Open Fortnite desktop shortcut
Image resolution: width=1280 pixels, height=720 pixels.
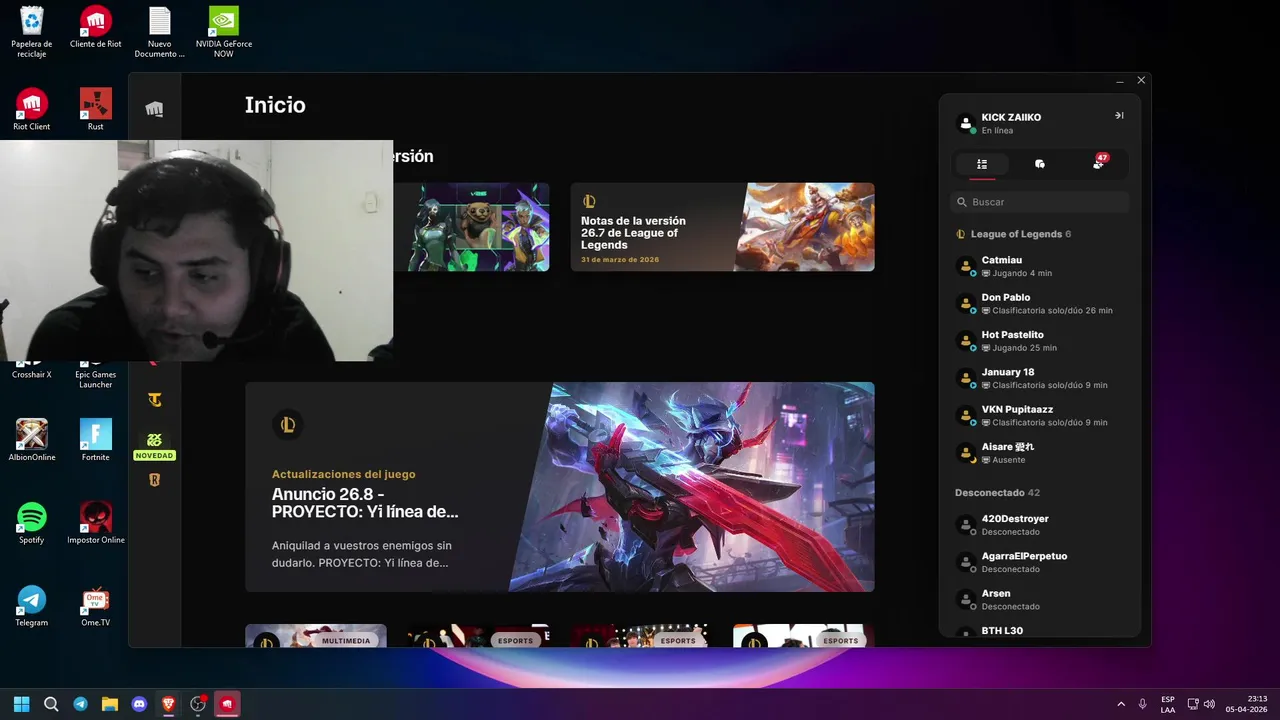(96, 440)
